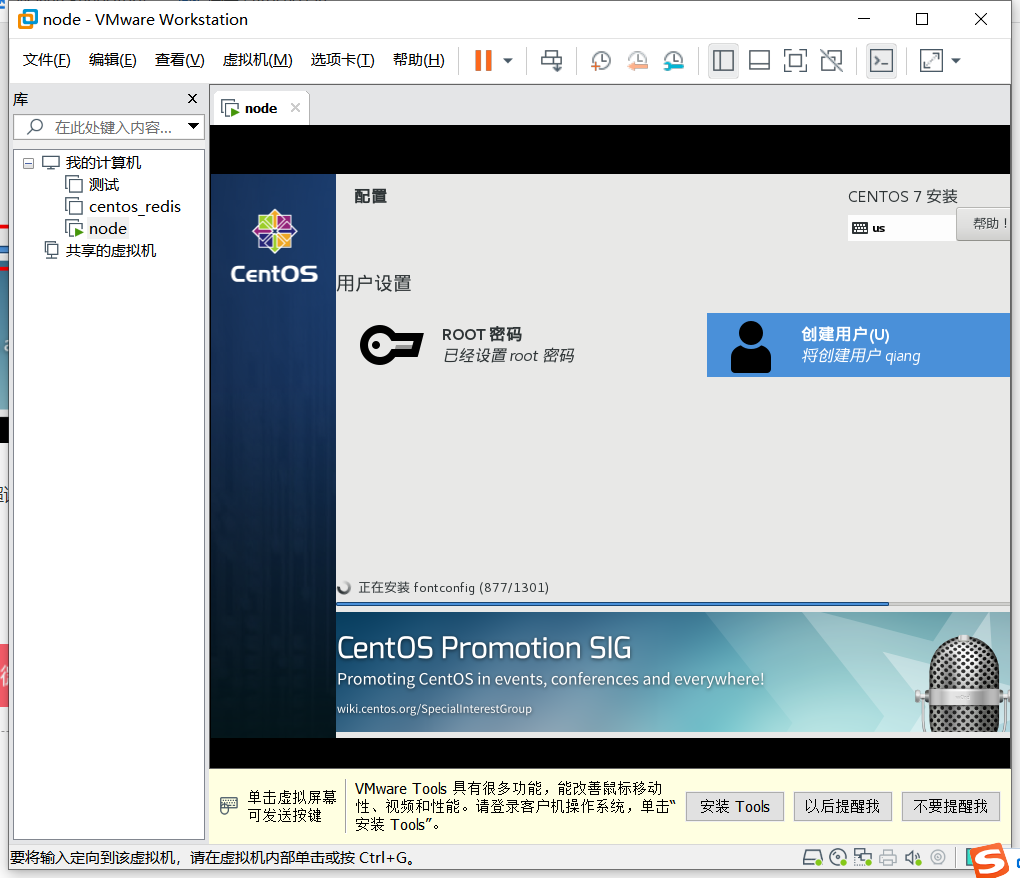This screenshot has height=878, width=1020.
Task: Click the printer status bar icon
Action: coord(888,858)
